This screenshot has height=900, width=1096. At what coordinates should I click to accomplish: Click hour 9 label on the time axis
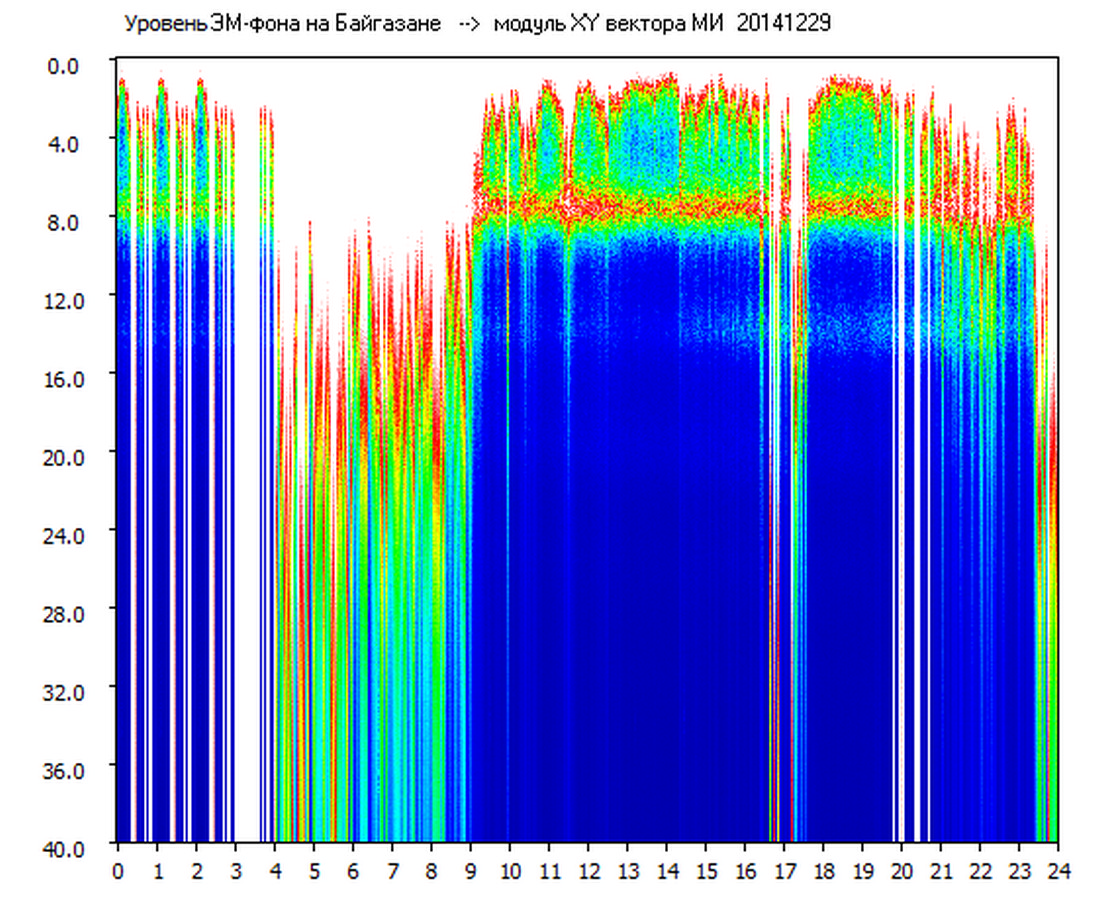(470, 871)
